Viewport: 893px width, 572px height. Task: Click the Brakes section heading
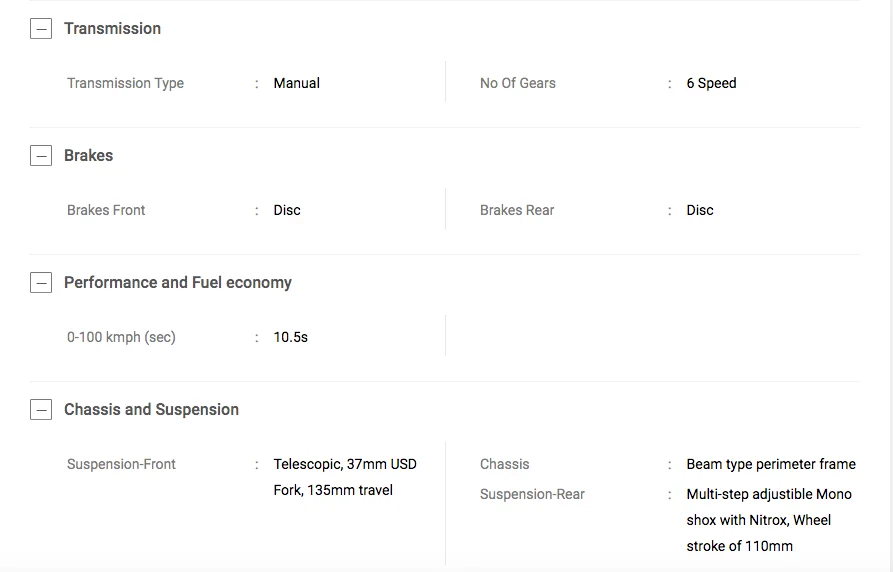click(x=88, y=156)
